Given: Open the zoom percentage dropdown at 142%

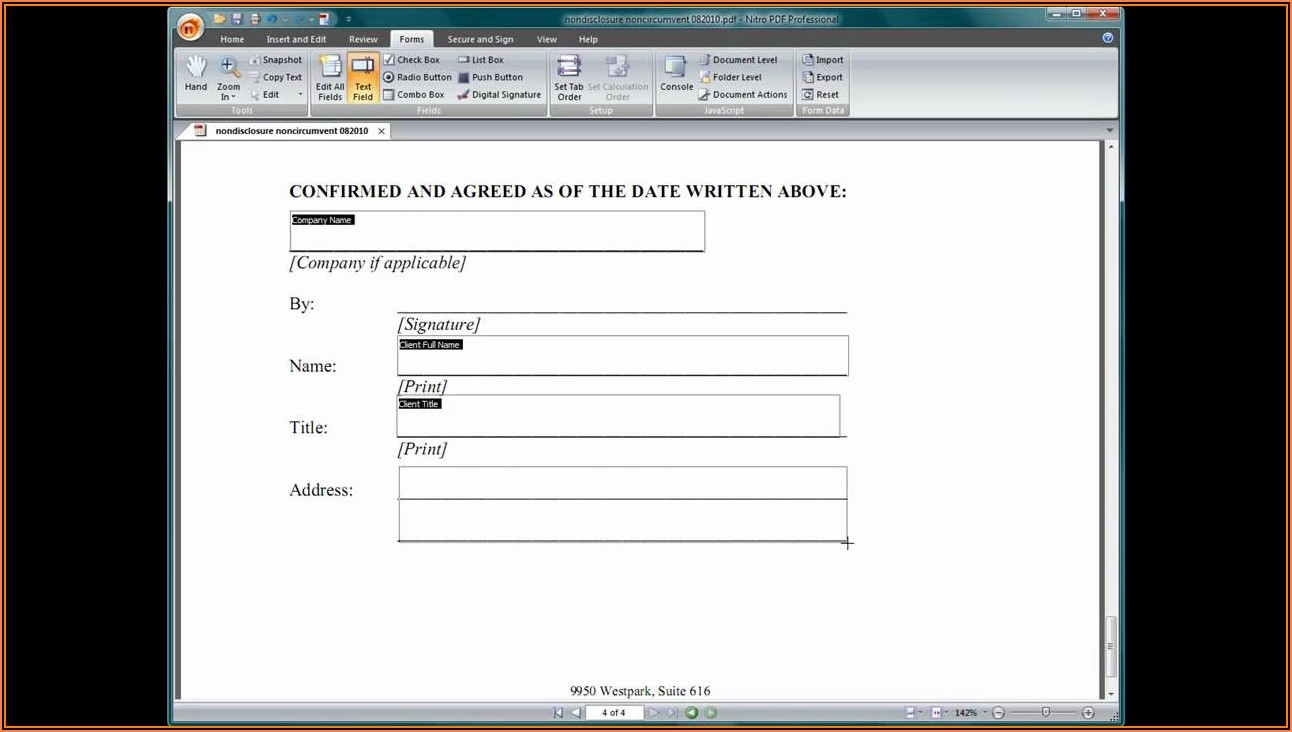Looking at the screenshot, I should pos(985,713).
